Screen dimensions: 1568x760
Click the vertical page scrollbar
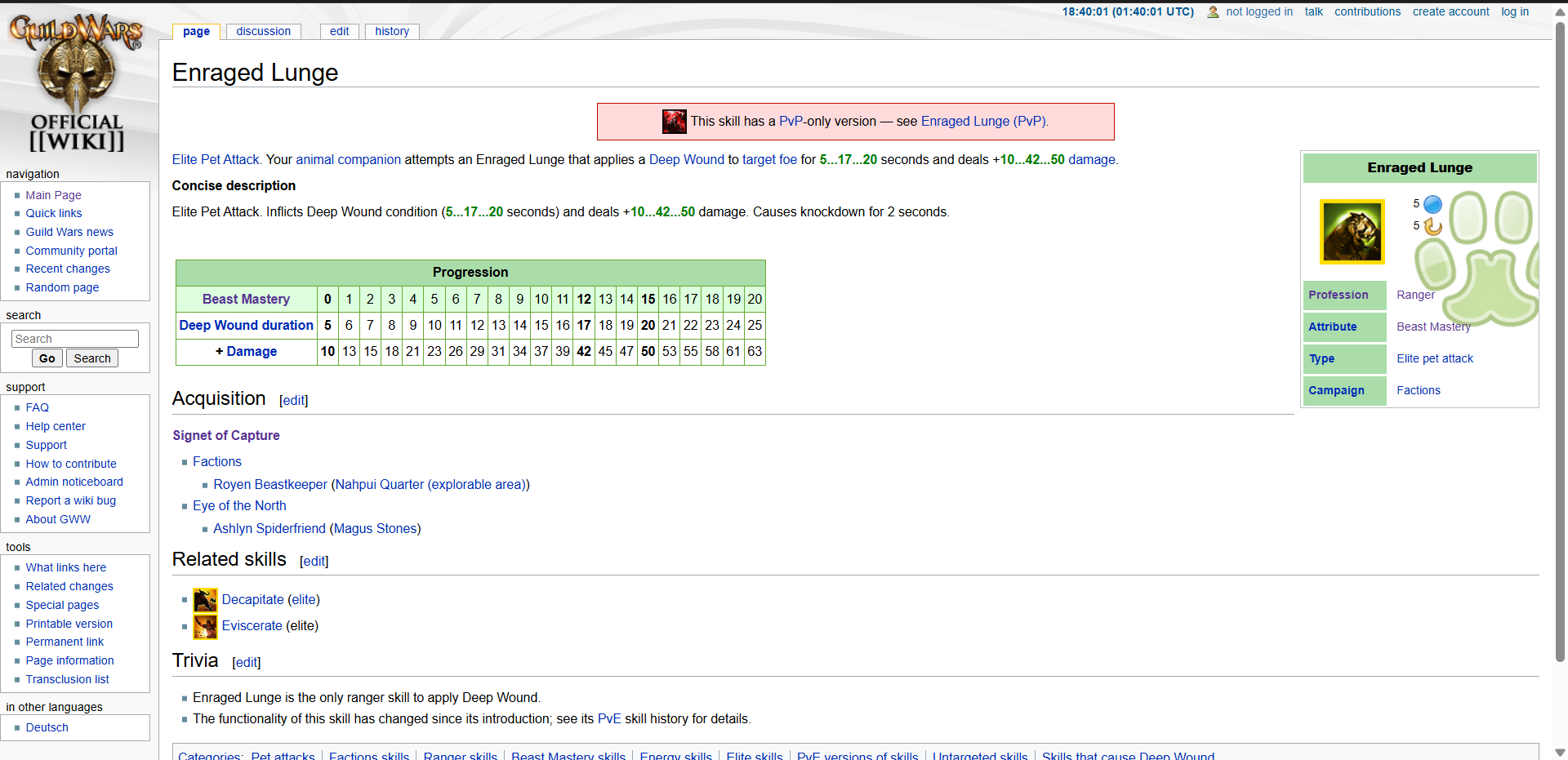tap(1560, 343)
